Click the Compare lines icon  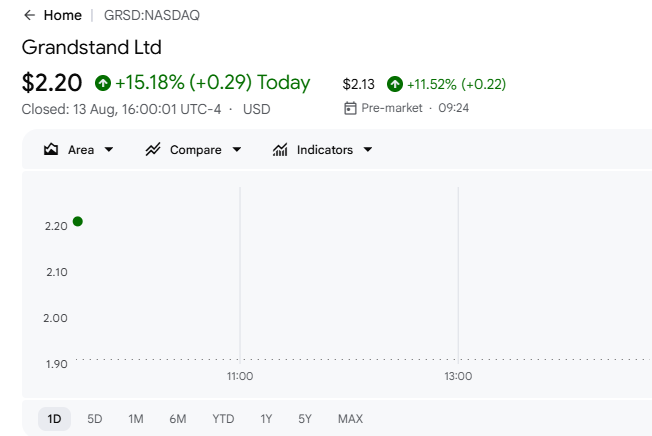click(153, 149)
